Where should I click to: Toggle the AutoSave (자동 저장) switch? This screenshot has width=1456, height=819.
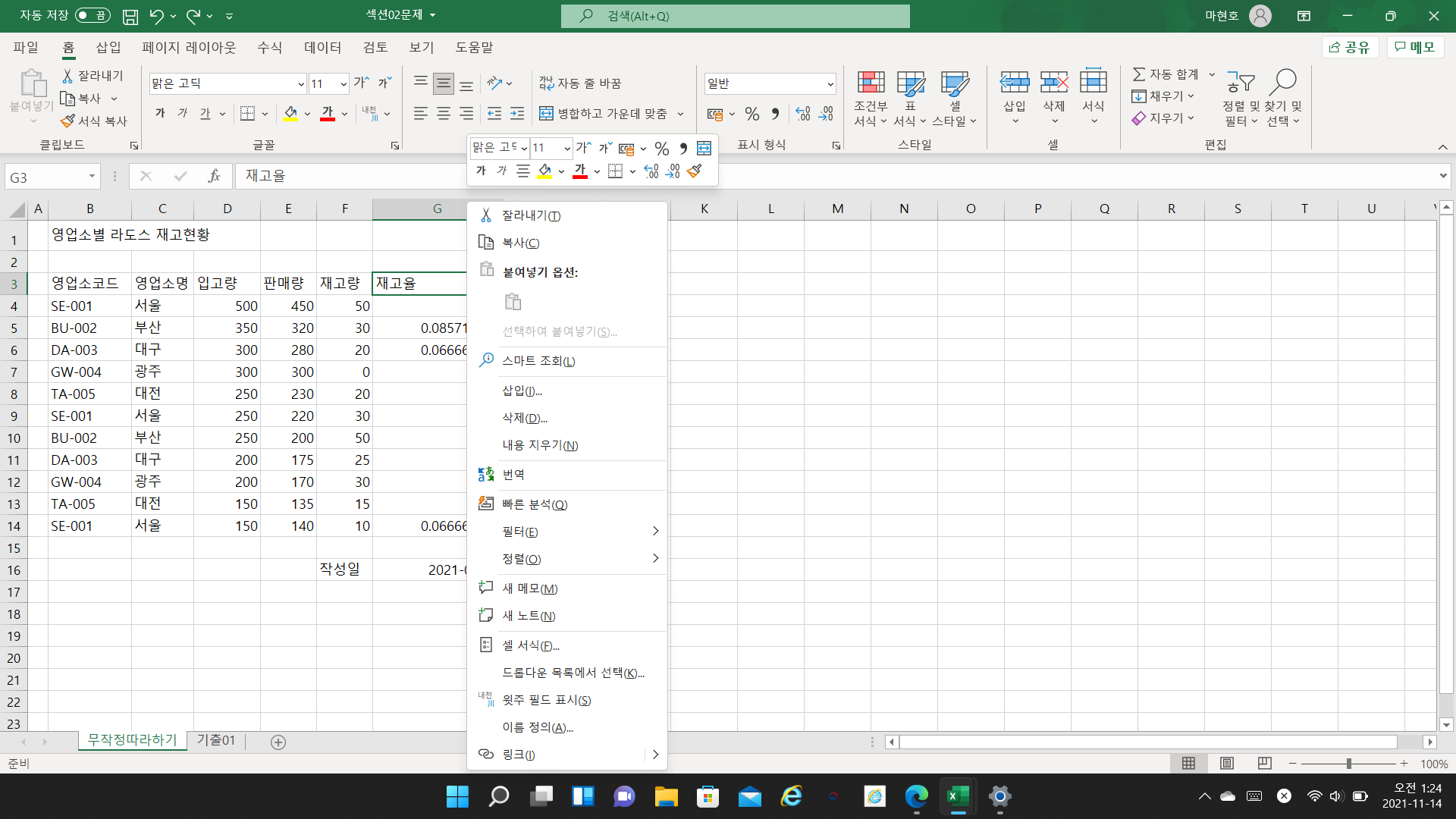(93, 16)
